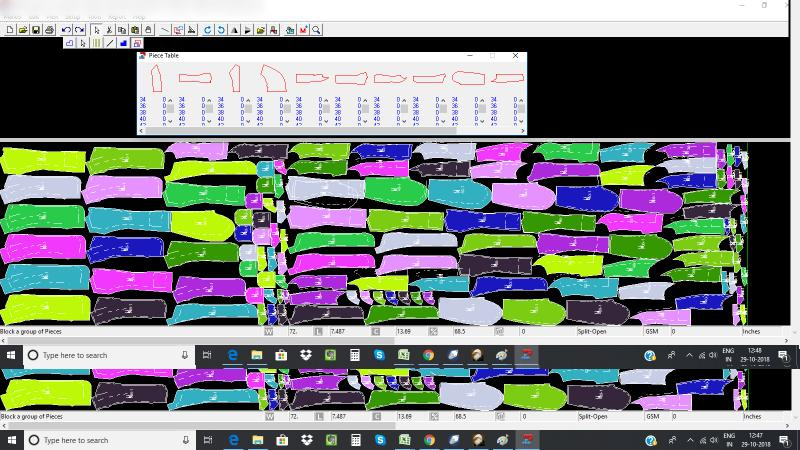Screen dimensions: 800x450
Task: Select the ninth rounded piece in Piece Table
Action: coord(468,78)
